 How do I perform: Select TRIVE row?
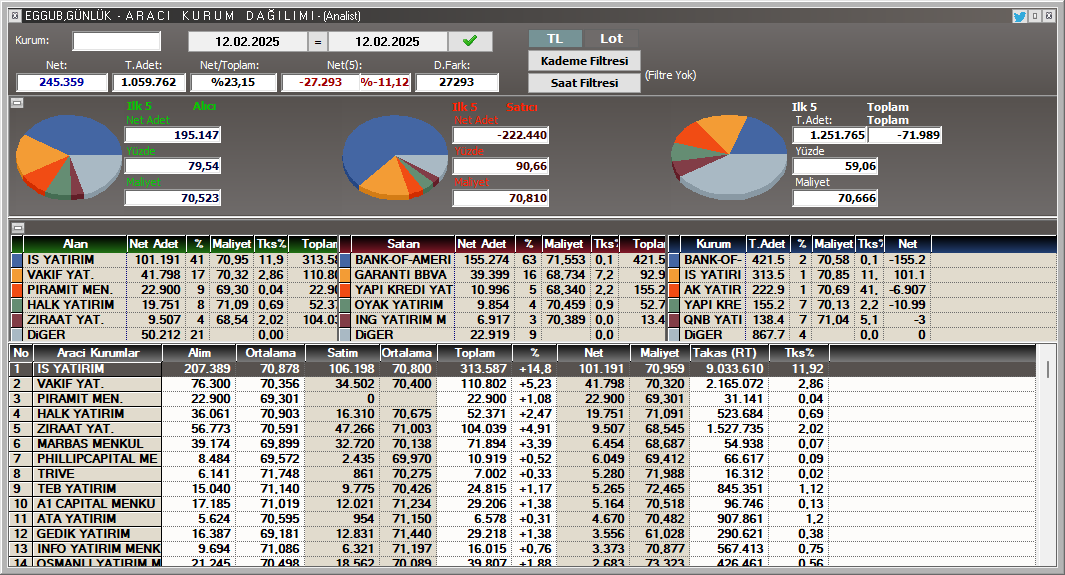pos(522,474)
